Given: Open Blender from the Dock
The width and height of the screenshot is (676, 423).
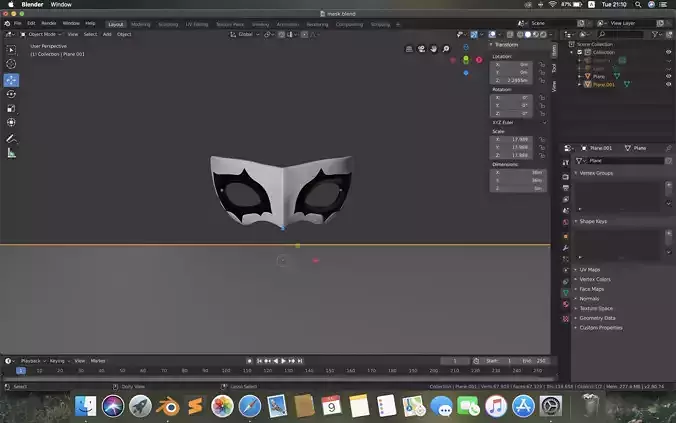Looking at the screenshot, I should point(168,406).
